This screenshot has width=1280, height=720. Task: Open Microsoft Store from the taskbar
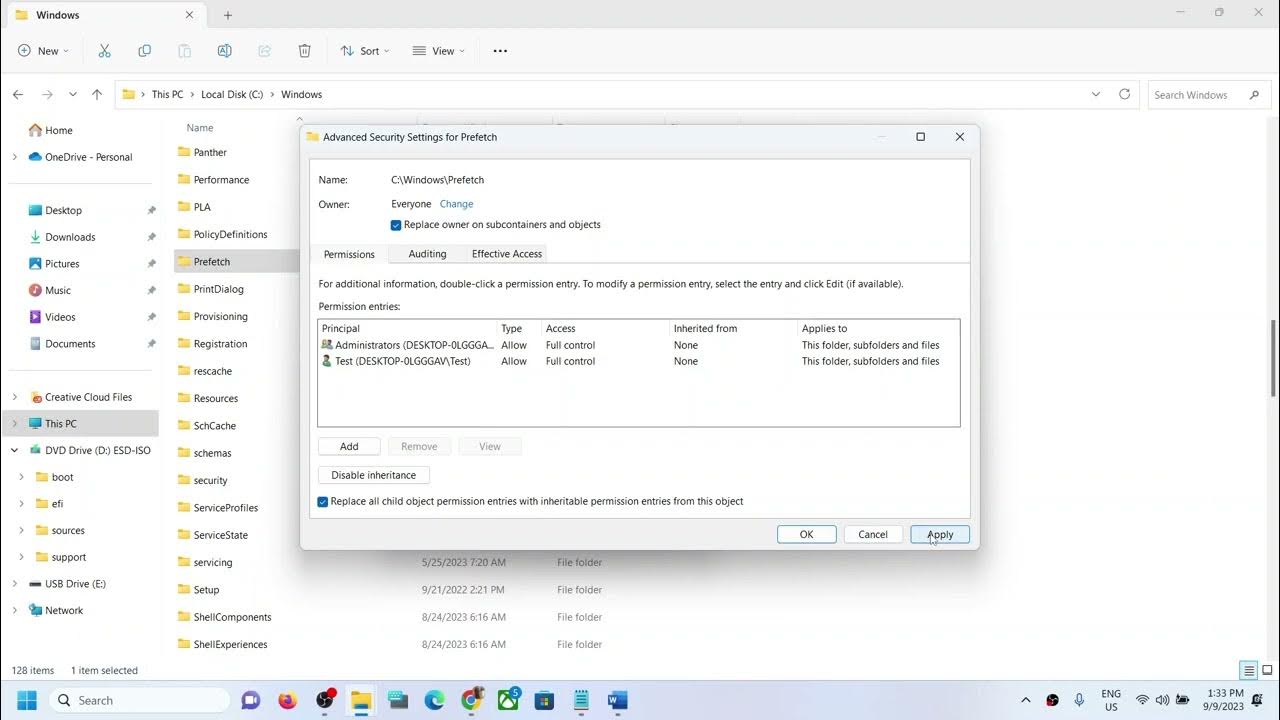click(x=544, y=700)
